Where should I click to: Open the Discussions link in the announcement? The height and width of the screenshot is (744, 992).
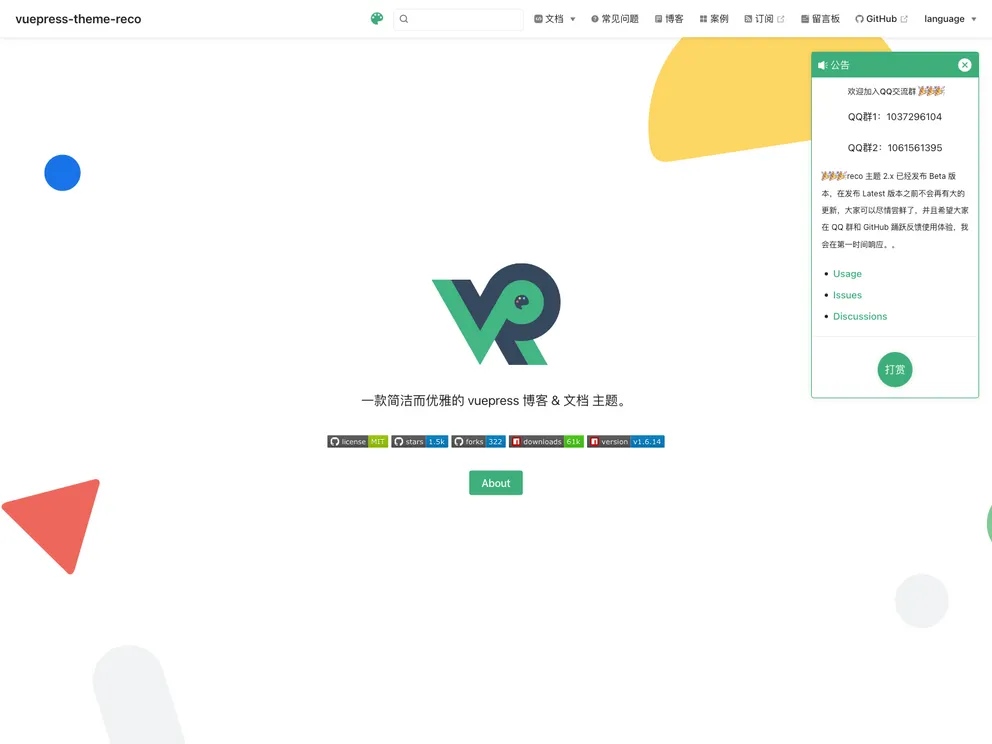[x=860, y=316]
